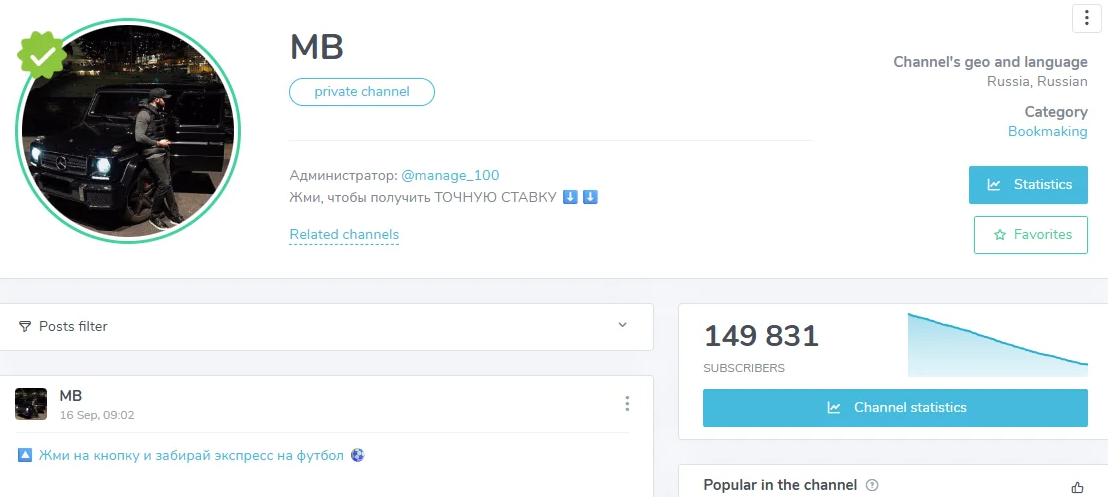Expand the Posts filter chevron
This screenshot has height=497, width=1108.
click(x=622, y=326)
